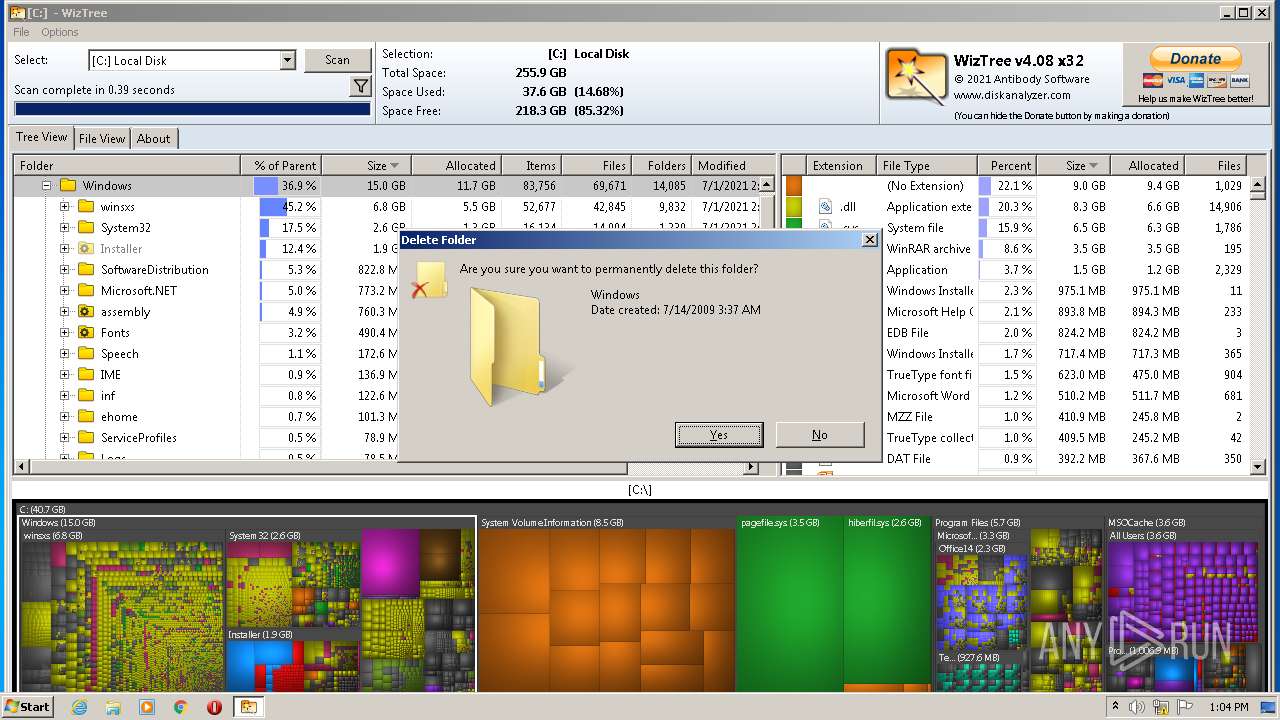Image resolution: width=1280 pixels, height=720 pixels.
Task: Switch to the File View tab
Action: tap(102, 139)
